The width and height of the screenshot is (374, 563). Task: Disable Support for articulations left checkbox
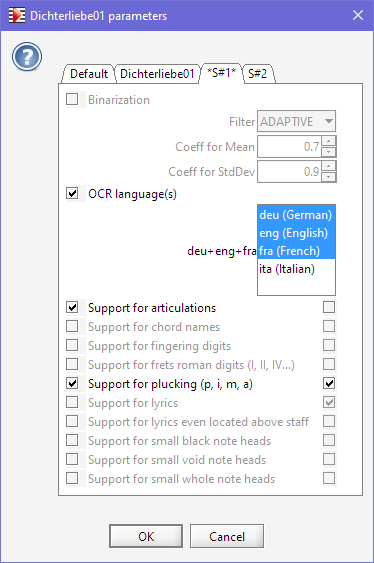72,307
